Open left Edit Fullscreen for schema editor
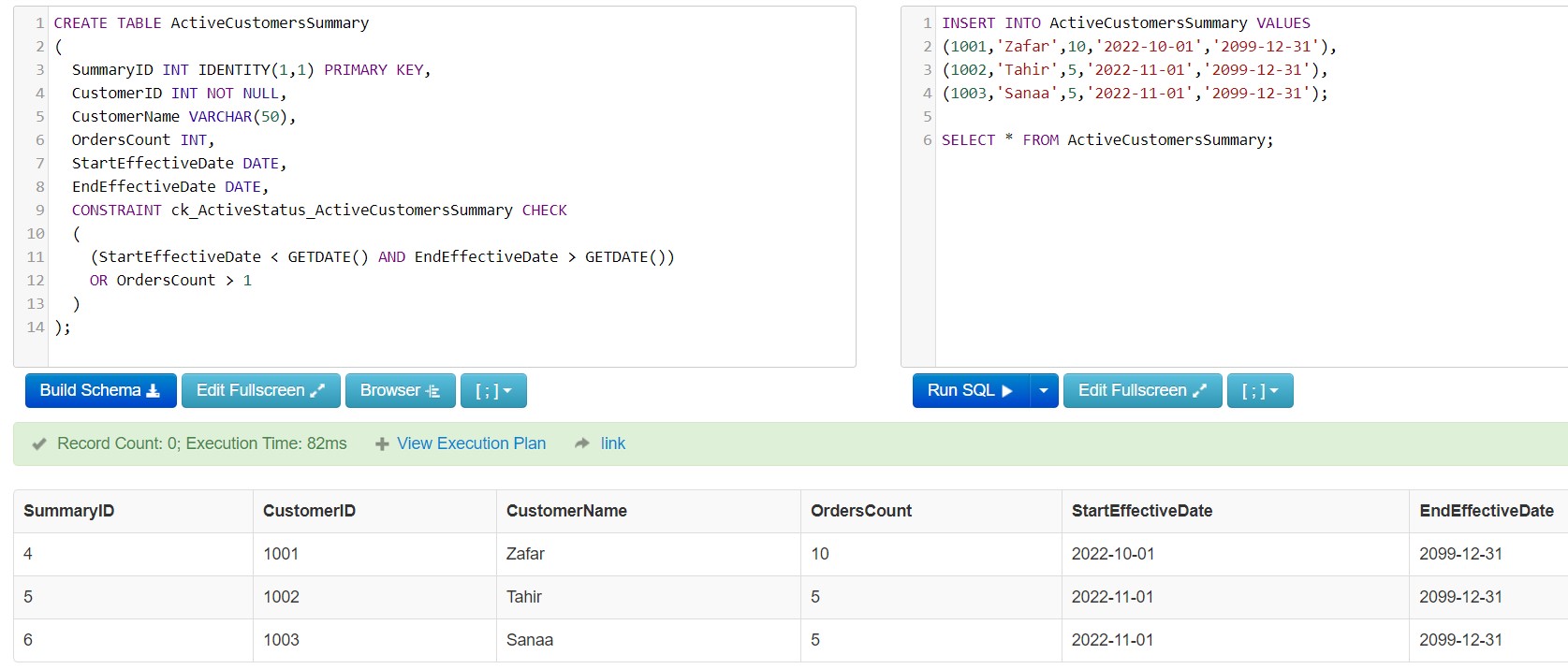The image size is (1568, 669). pyautogui.click(x=260, y=390)
